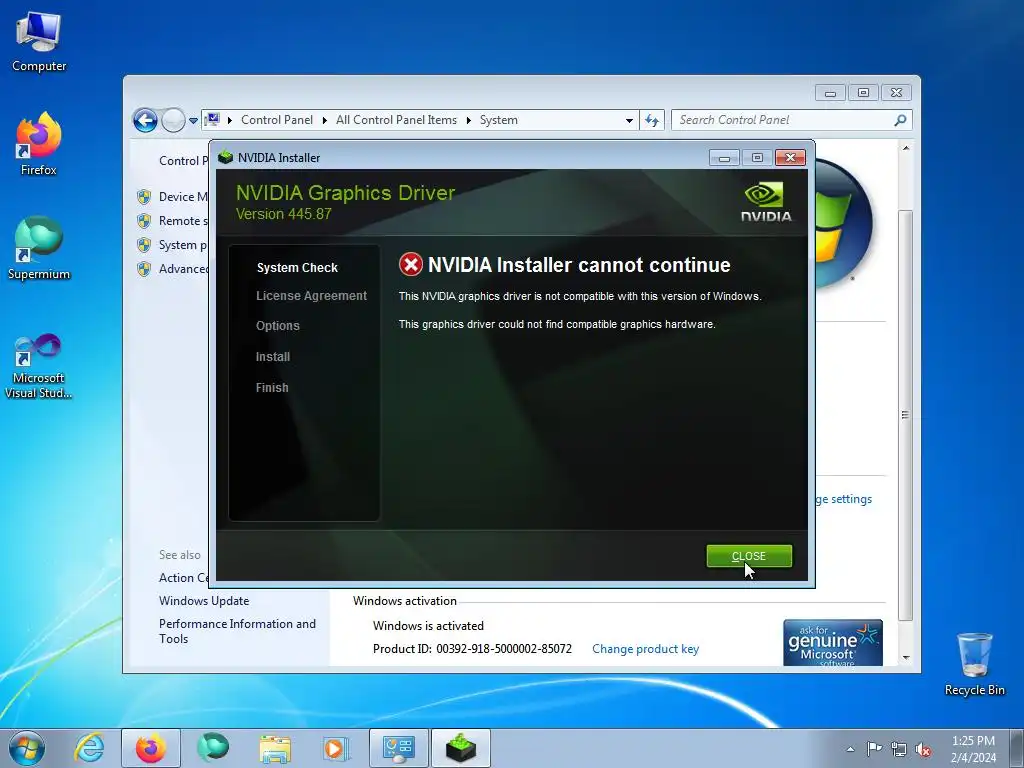Select the Recycle Bin desktop icon
This screenshot has width=1024, height=768.
(x=974, y=664)
